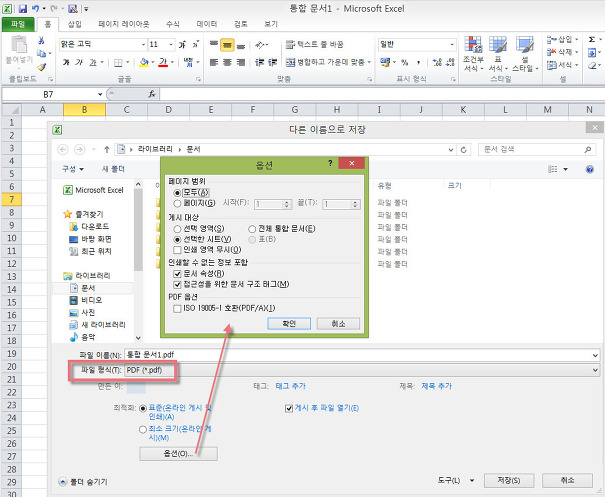This screenshot has height=497, width=605.
Task: Open the 파일 tab
Action: click(x=17, y=23)
